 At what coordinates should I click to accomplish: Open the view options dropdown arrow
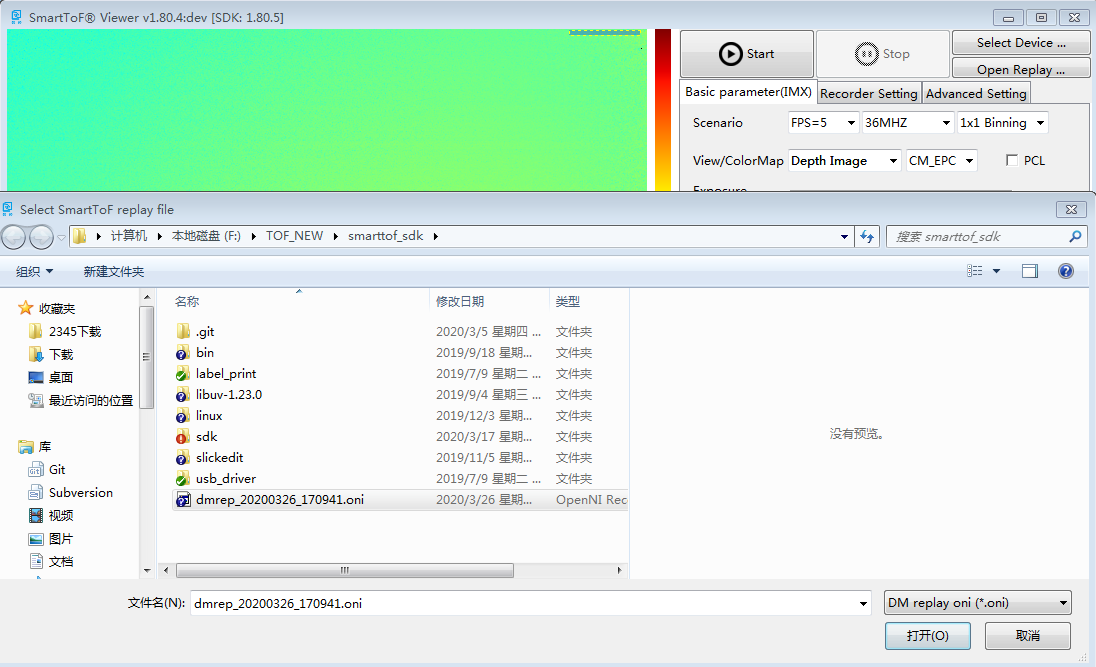(996, 271)
